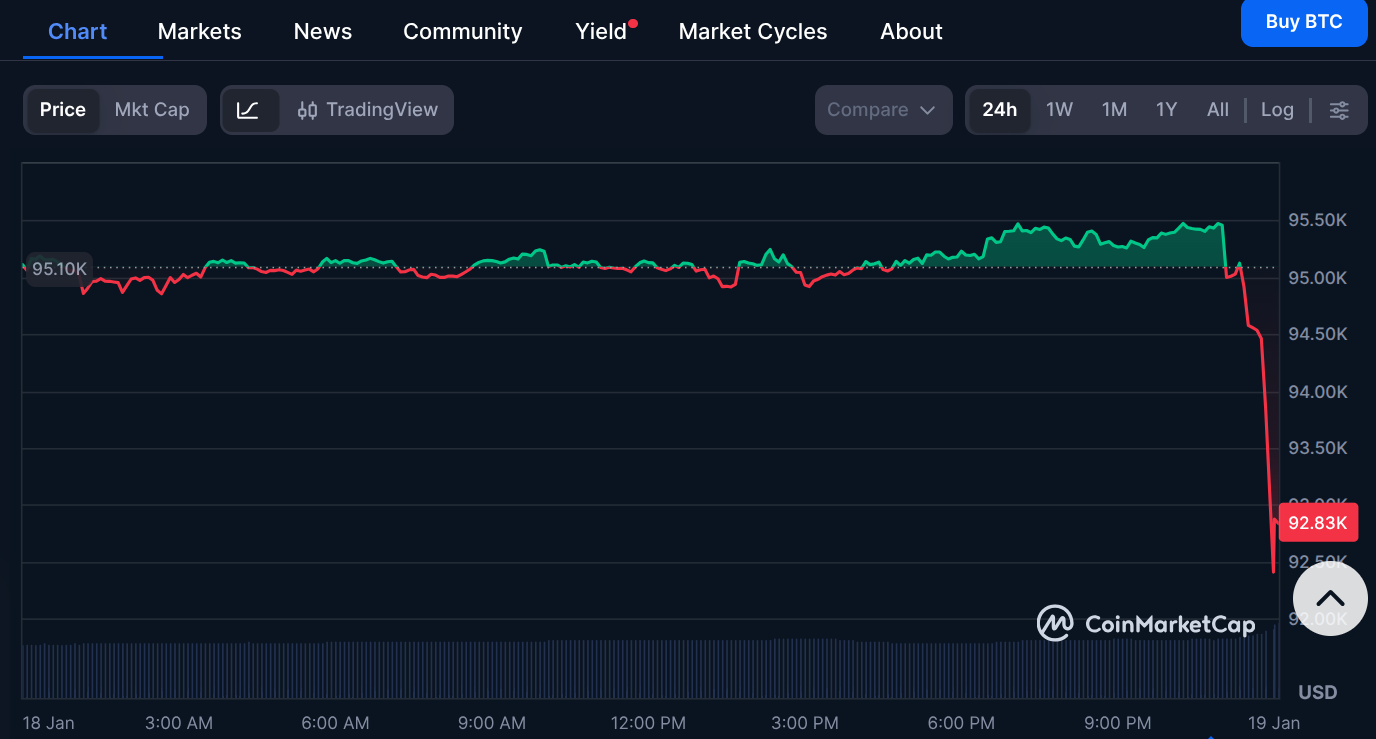Click the 93.50K price axis label
Screen dimensions: 1376x739
click(1318, 448)
